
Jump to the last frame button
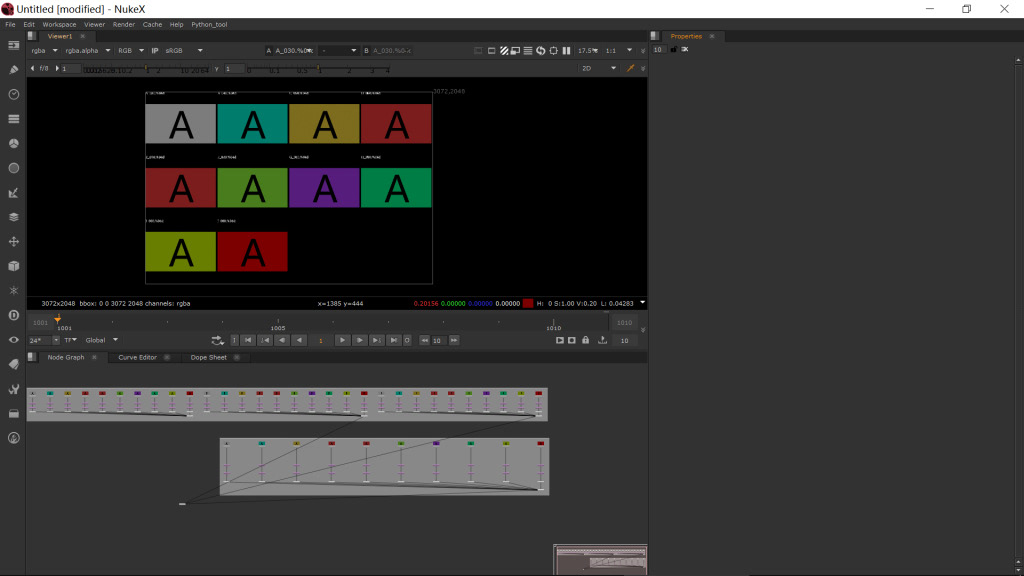pos(393,340)
